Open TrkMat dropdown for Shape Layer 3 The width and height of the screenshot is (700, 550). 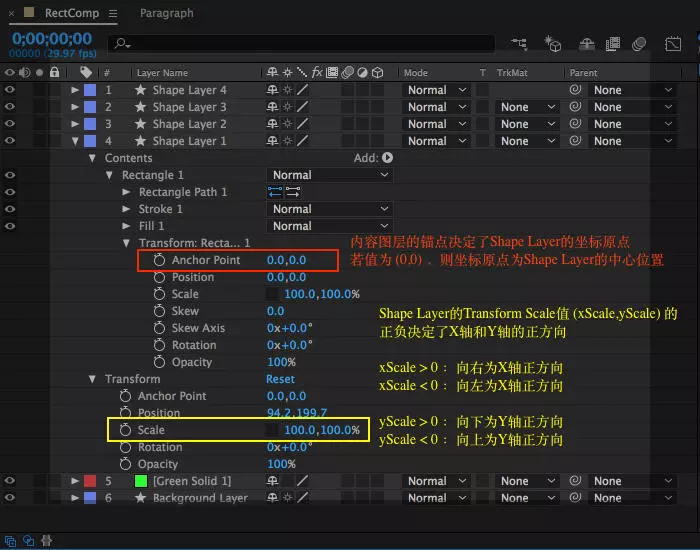tap(527, 107)
